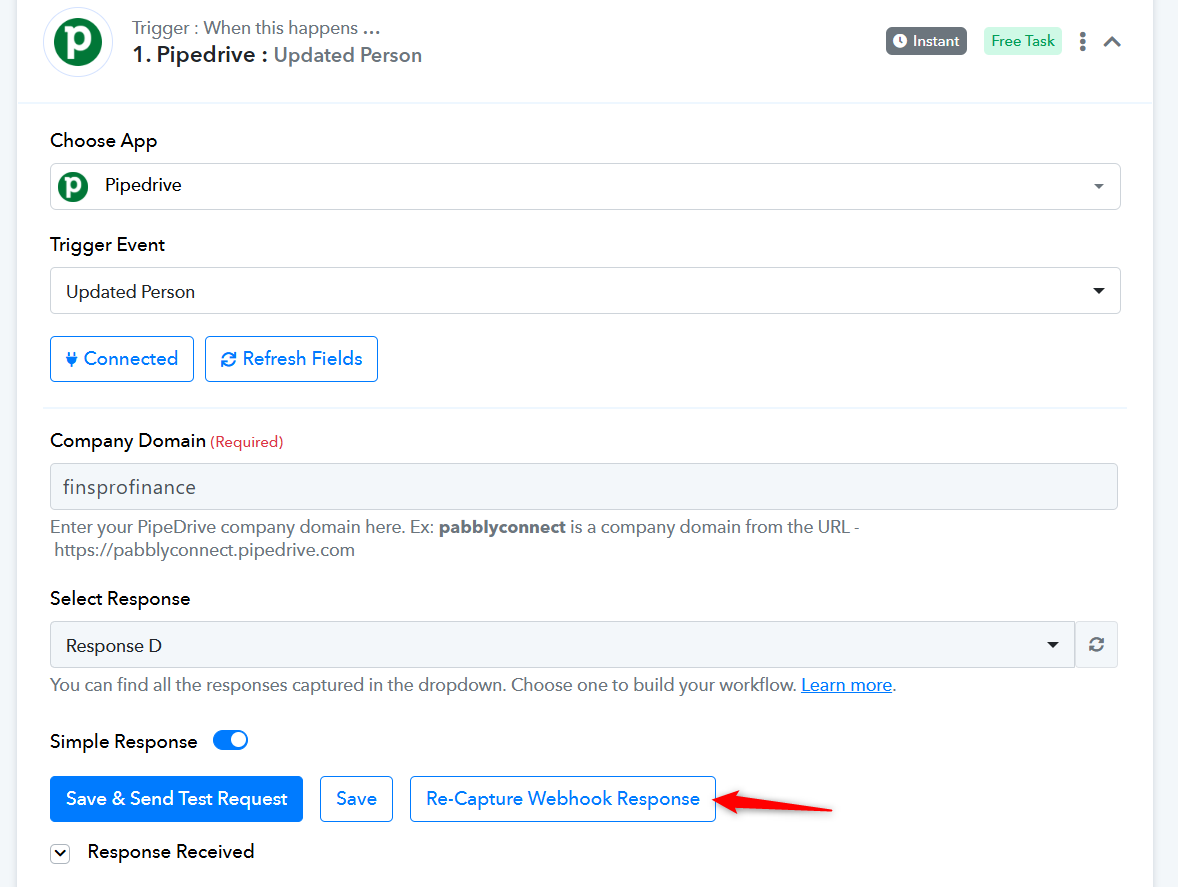Open the Learn more link
Screen dimensions: 1178x887
click(x=846, y=685)
